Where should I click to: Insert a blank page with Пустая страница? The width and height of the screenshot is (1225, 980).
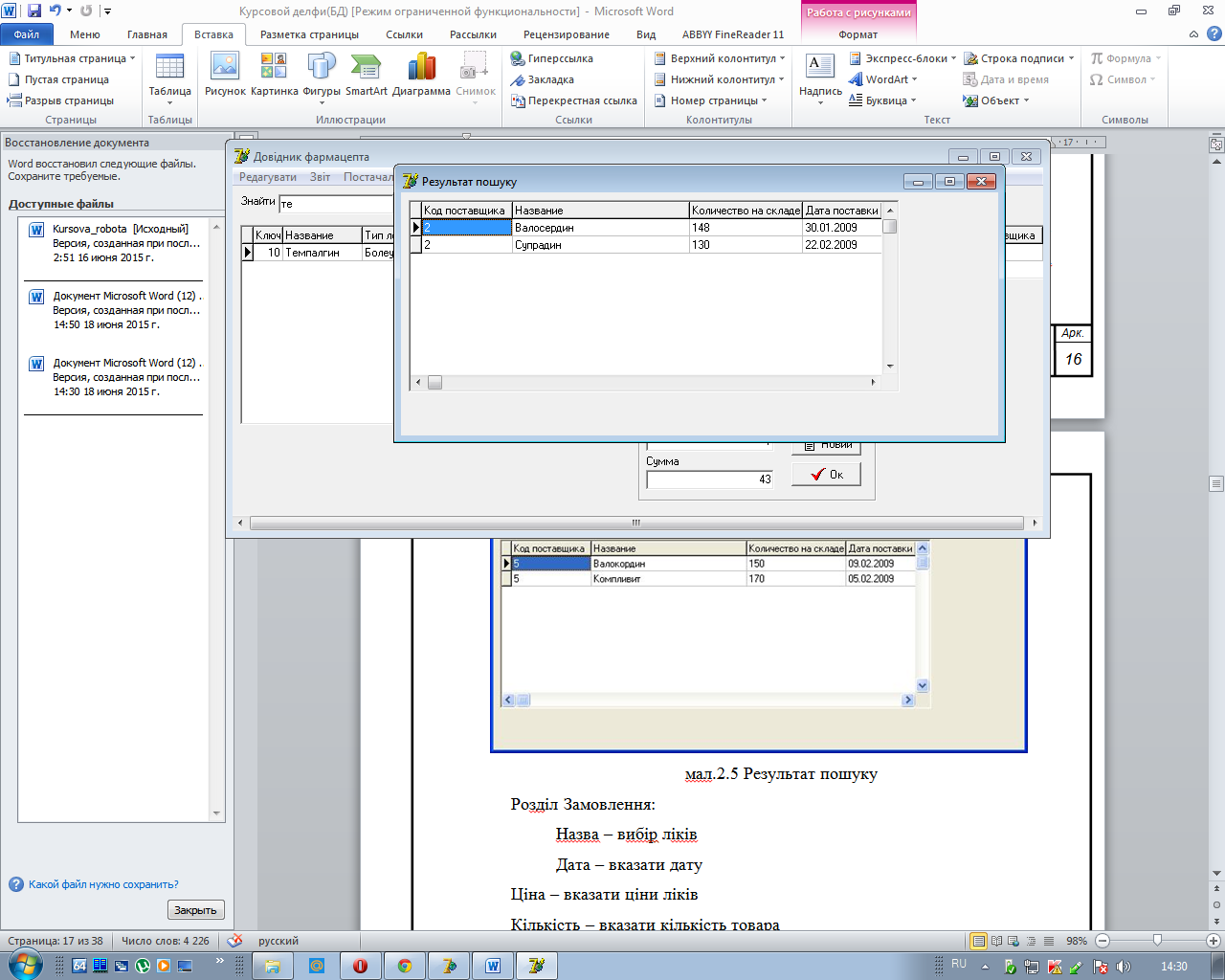pos(58,79)
